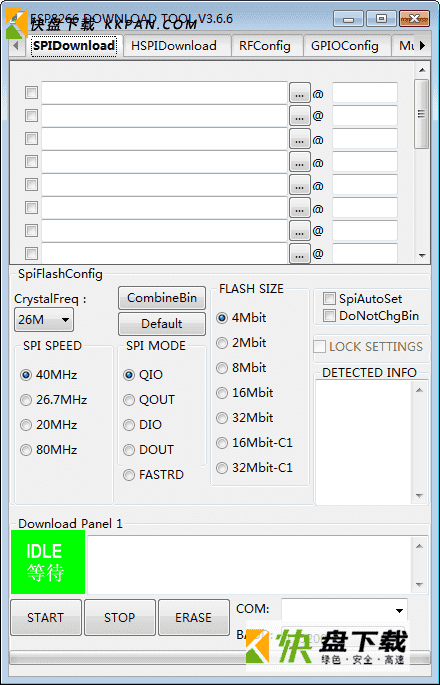Screen dimensions: 440x685
Task: Enable the second bin file checkbox
Action: [x=31, y=116]
